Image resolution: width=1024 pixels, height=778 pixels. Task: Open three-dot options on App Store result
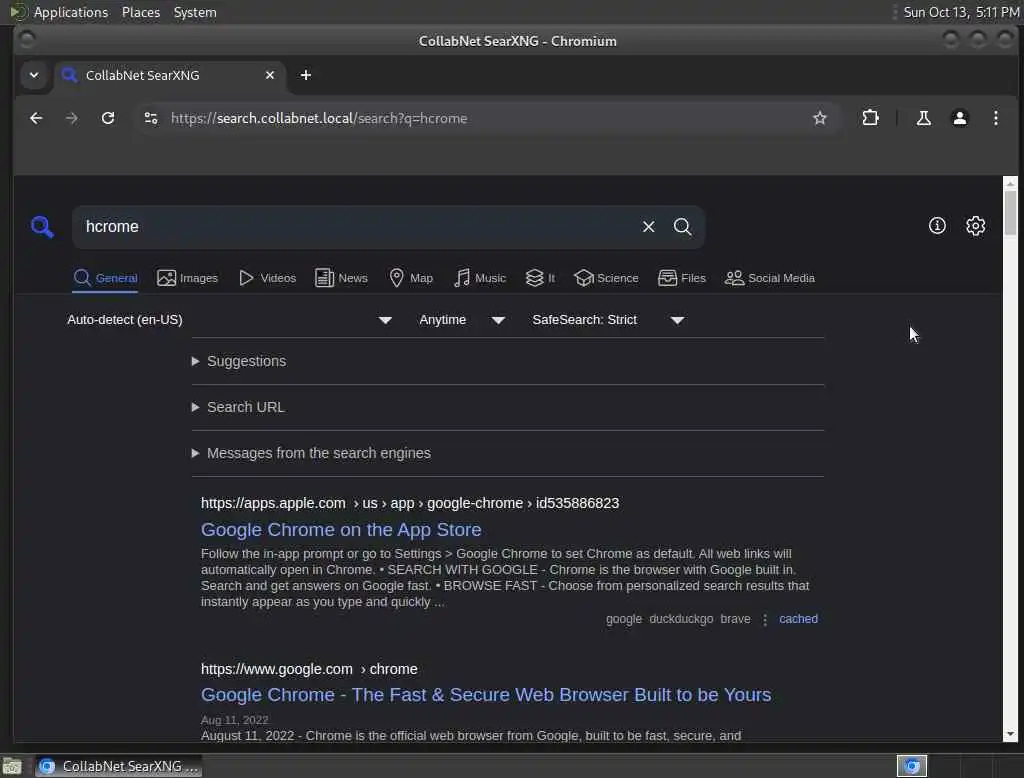click(x=765, y=619)
